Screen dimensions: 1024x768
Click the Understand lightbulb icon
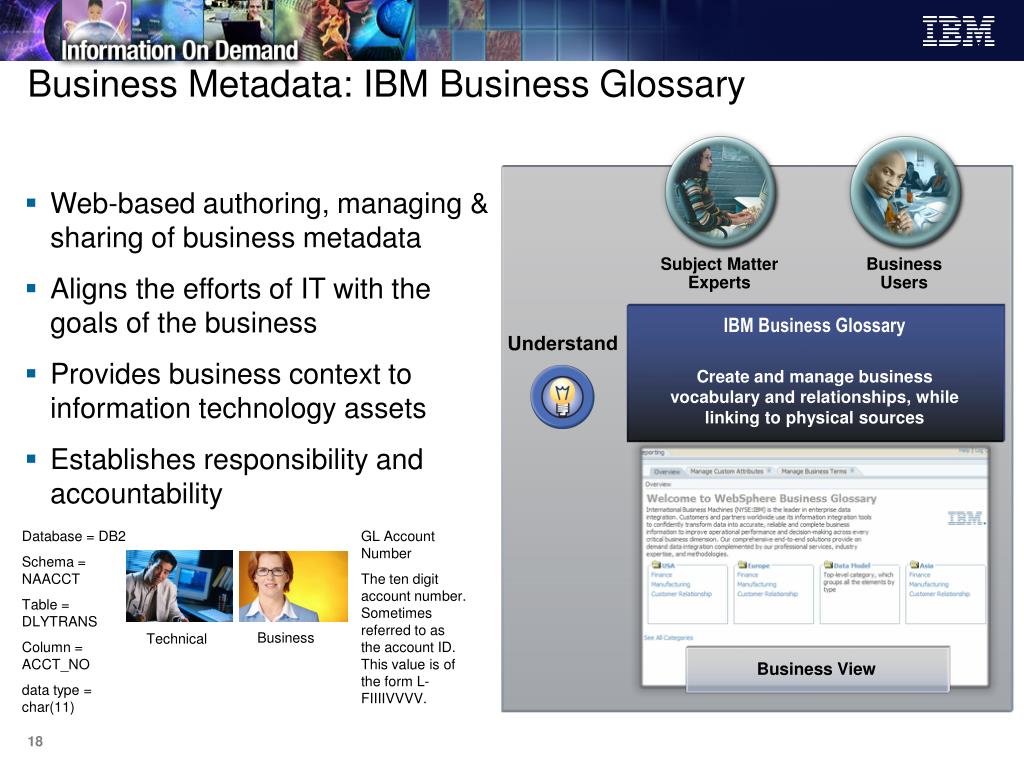pos(562,396)
